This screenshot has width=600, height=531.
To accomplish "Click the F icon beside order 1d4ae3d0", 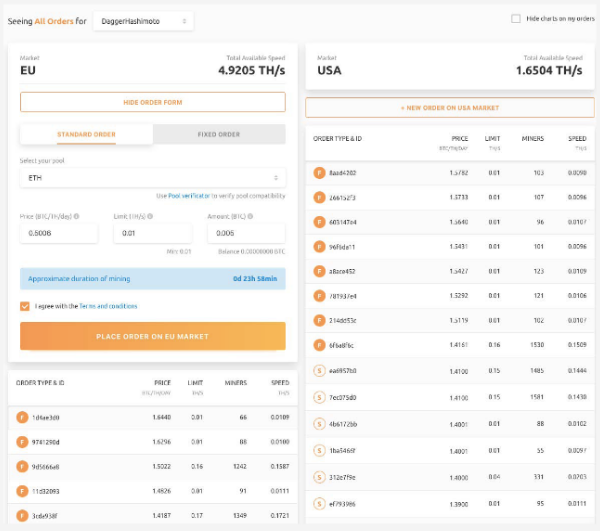I will tap(22, 416).
